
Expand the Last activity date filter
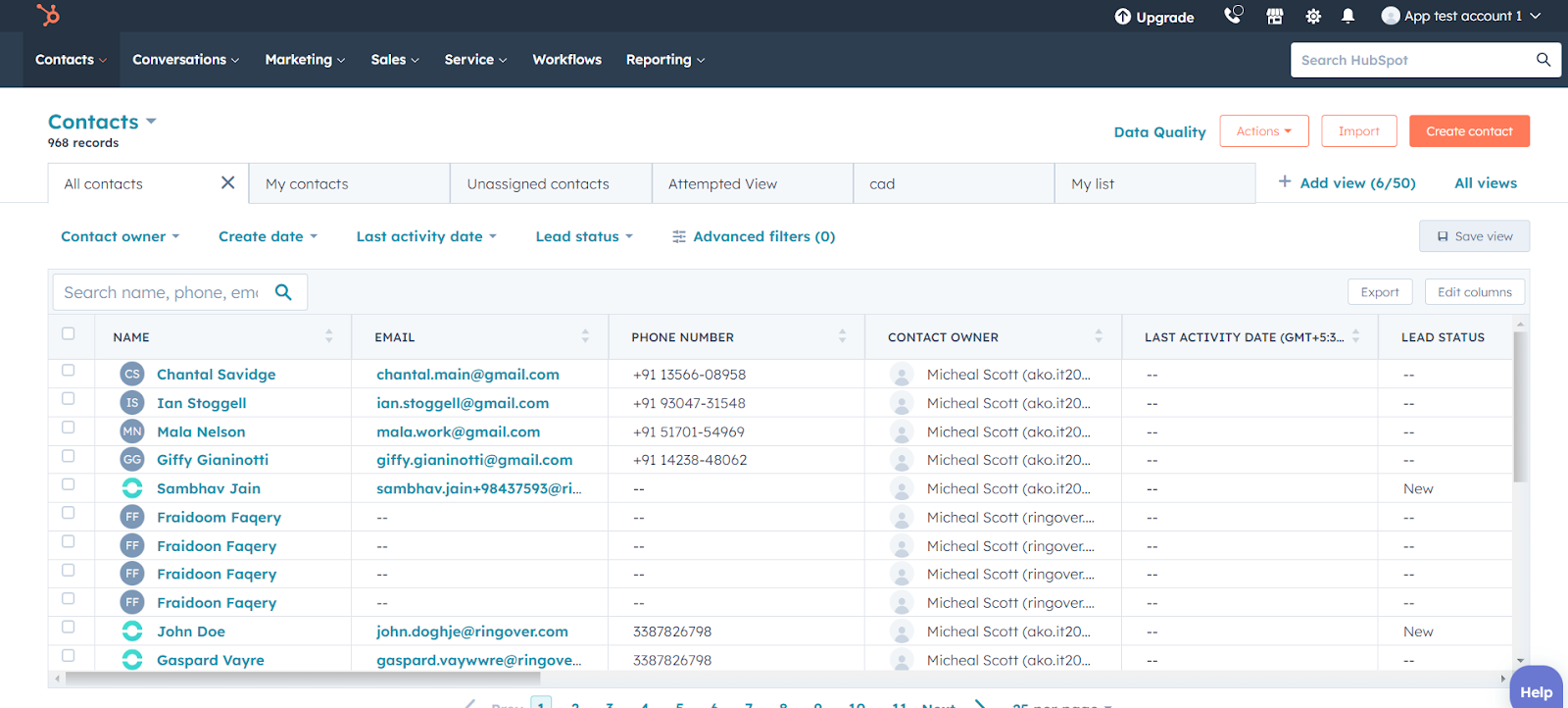(427, 236)
